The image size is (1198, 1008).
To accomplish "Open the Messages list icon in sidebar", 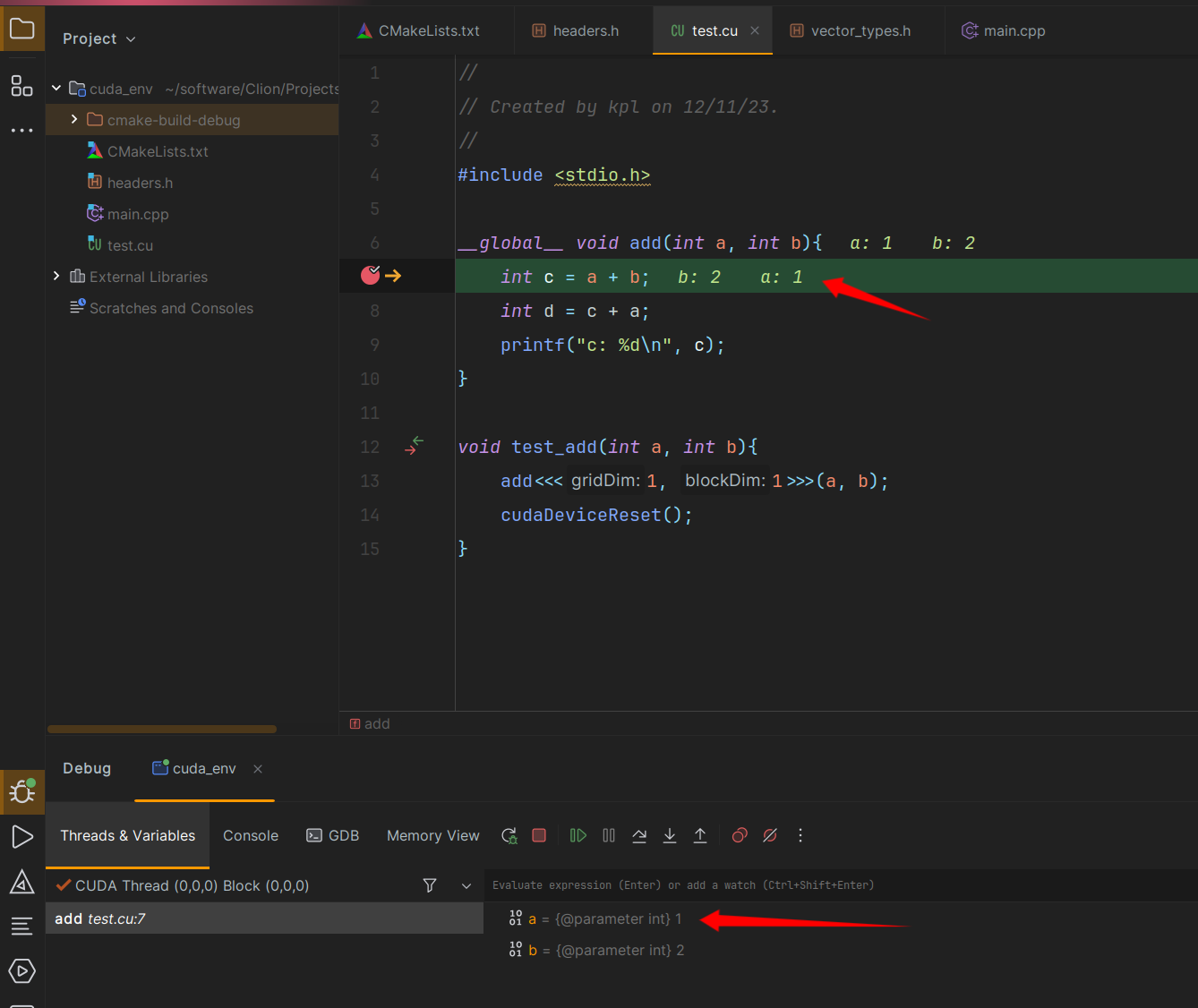I will (x=22, y=927).
